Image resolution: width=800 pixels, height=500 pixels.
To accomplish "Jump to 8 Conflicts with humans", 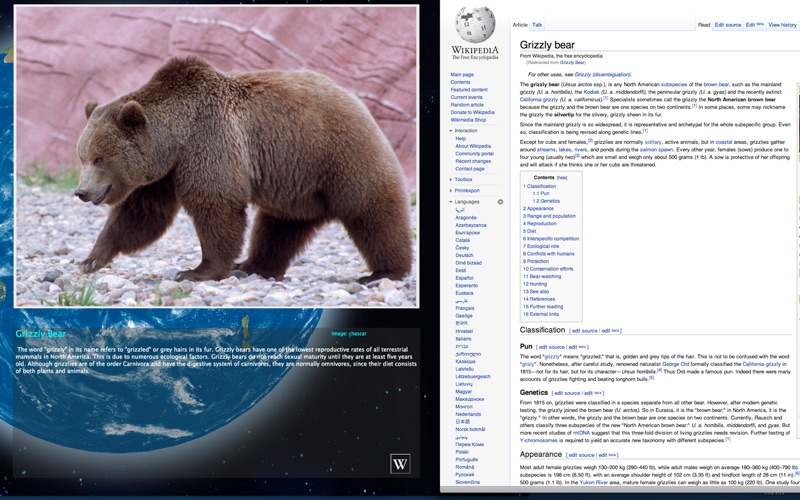I will 548,254.
